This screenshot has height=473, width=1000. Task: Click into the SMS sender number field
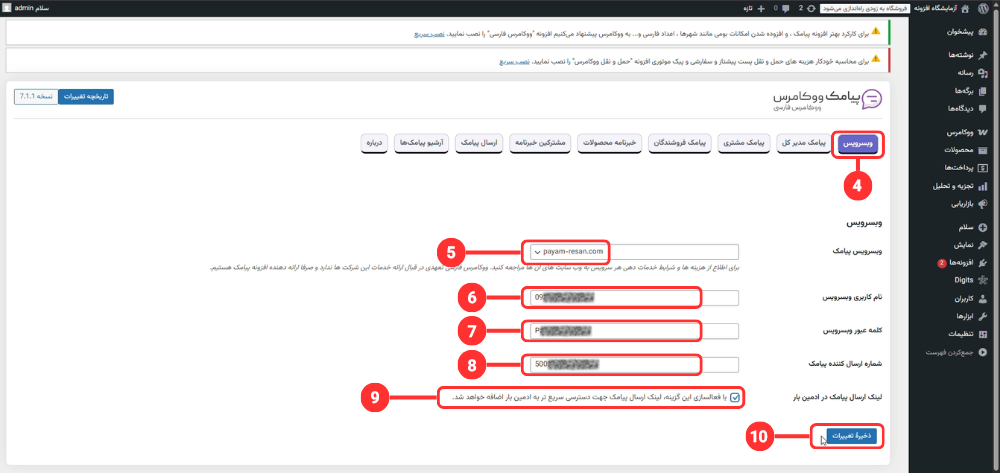tap(631, 364)
